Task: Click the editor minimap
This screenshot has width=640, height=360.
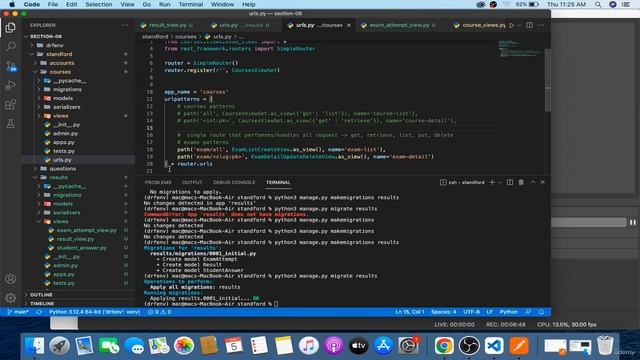Action: coord(521,49)
